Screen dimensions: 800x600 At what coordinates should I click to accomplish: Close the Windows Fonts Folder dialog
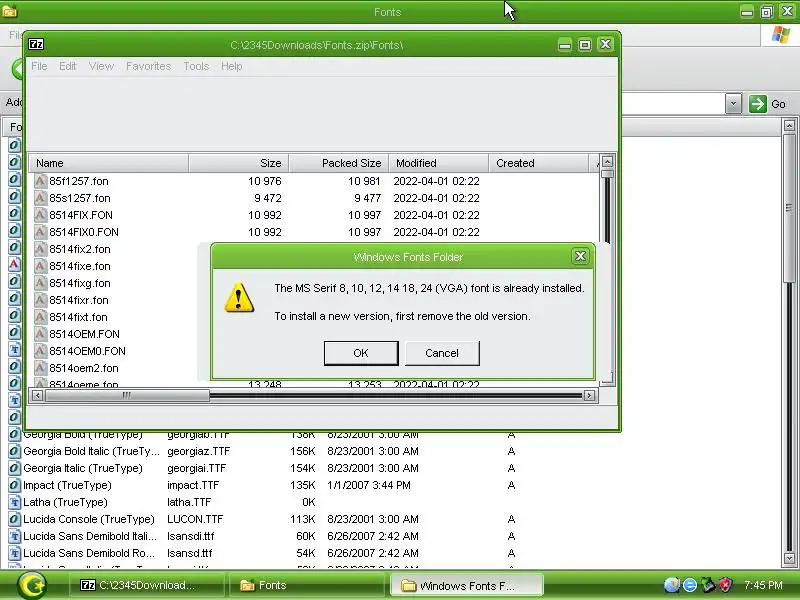click(580, 256)
